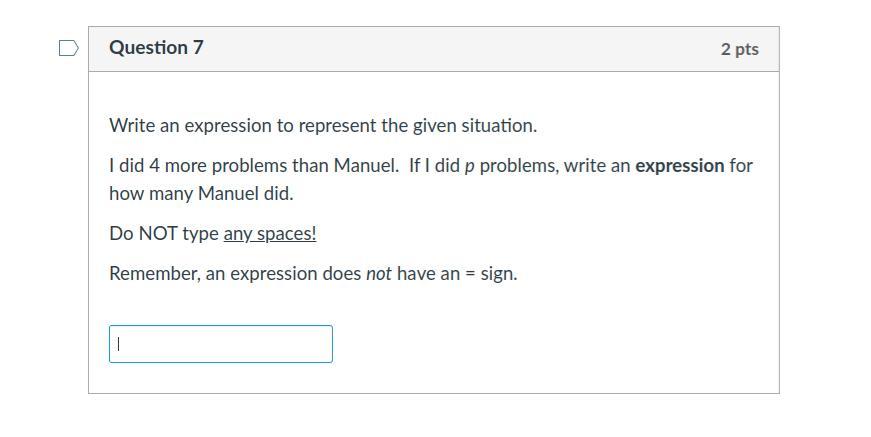Click the italic word "not"

coord(378,274)
